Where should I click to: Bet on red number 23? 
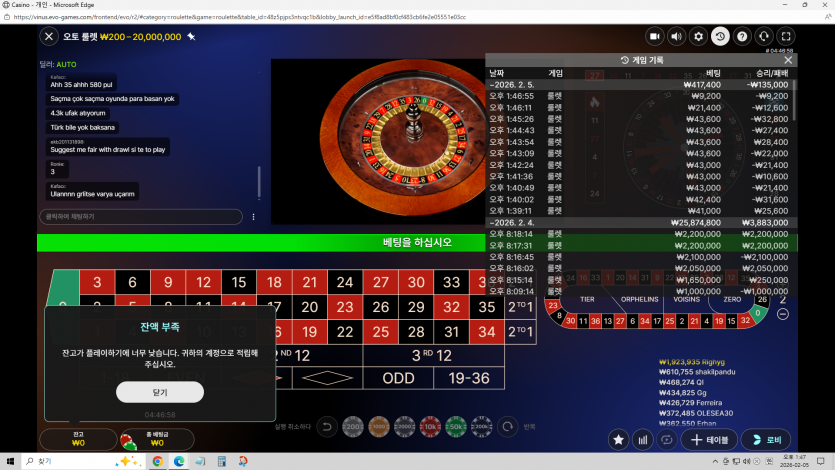345,307
